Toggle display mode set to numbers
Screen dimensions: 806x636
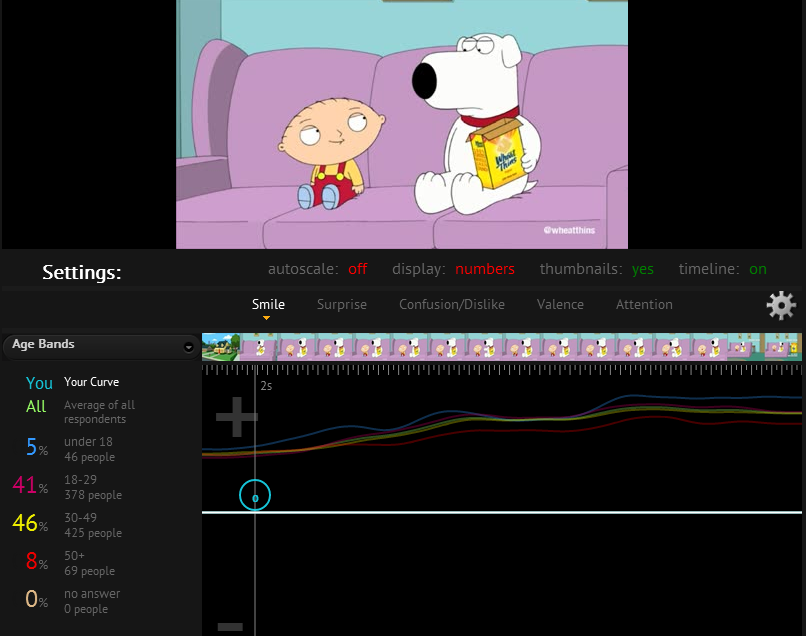(x=485, y=269)
